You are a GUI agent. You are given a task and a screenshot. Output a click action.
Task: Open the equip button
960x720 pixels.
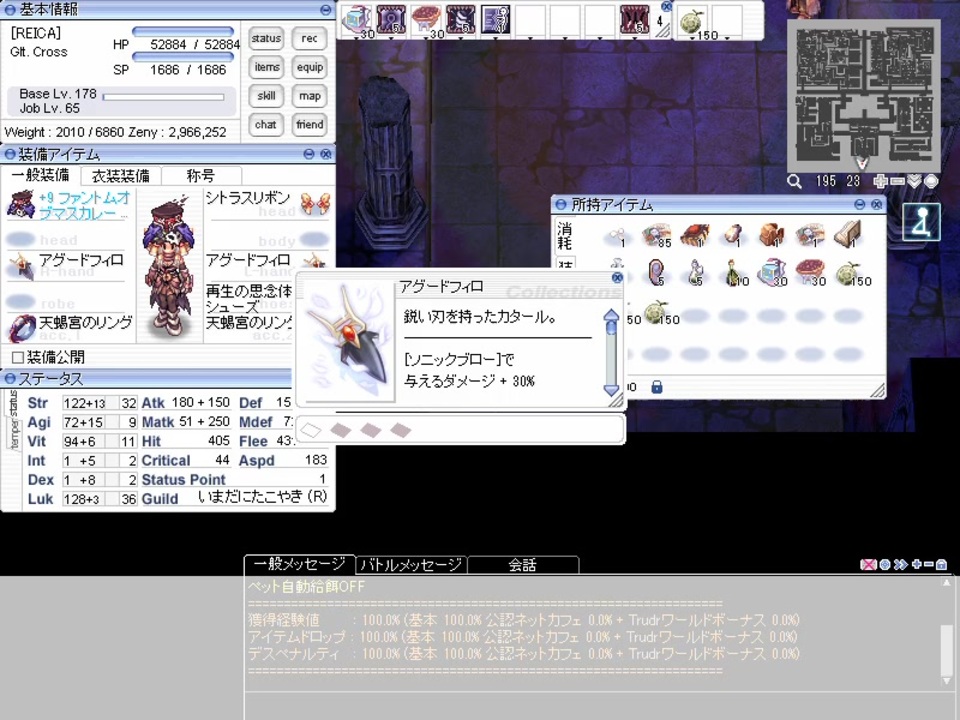pyautogui.click(x=309, y=67)
